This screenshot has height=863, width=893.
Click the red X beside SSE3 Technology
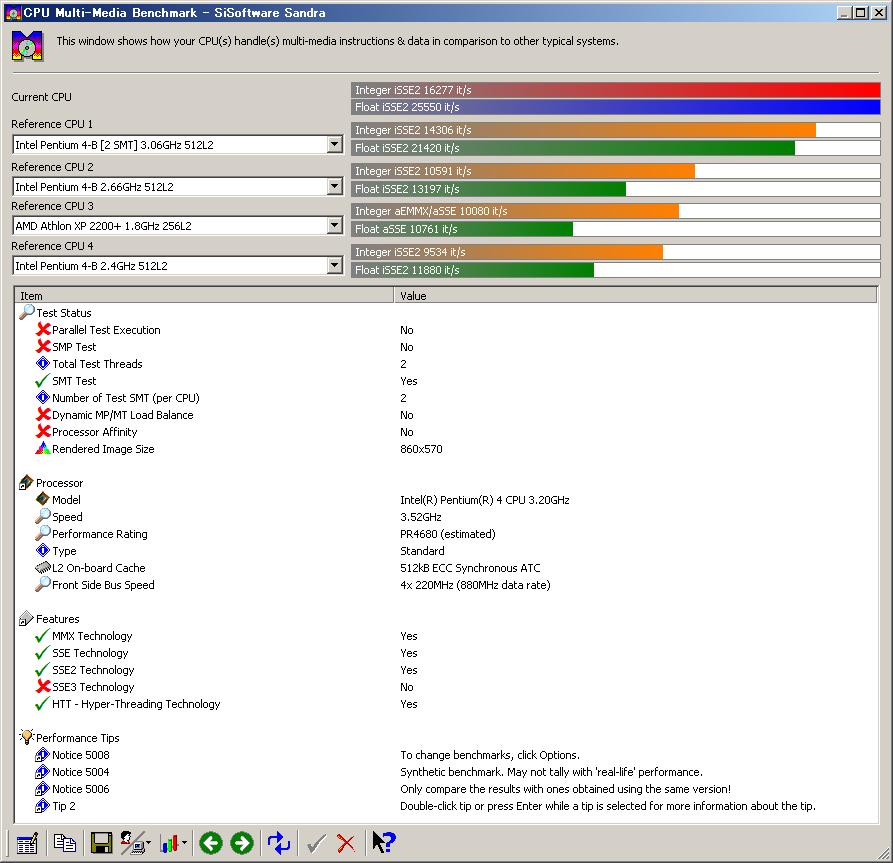pos(43,686)
